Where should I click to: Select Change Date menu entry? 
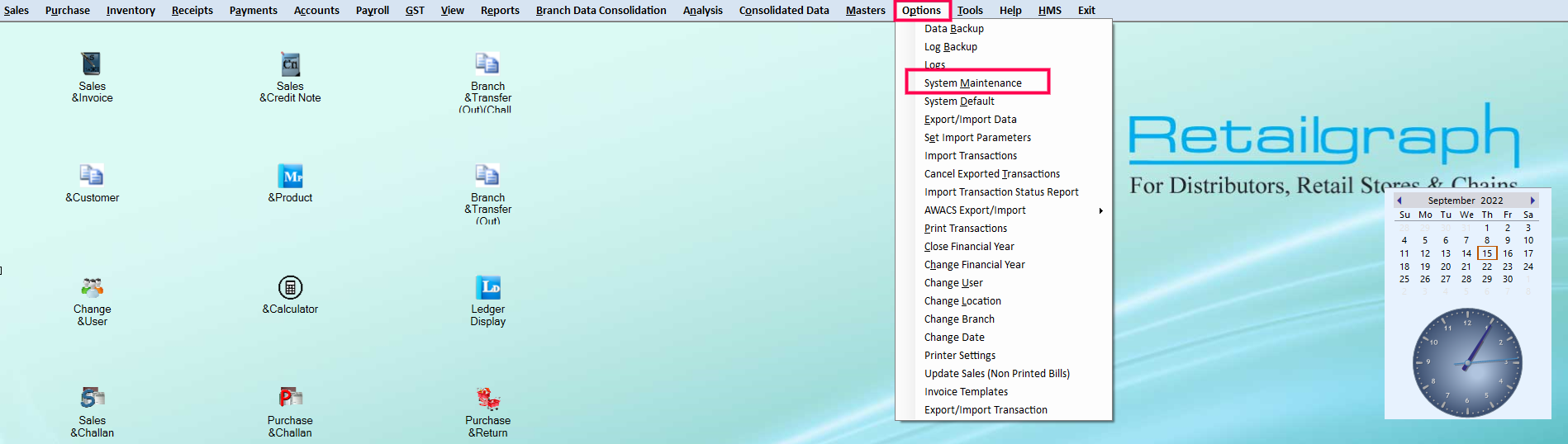point(1004,338)
